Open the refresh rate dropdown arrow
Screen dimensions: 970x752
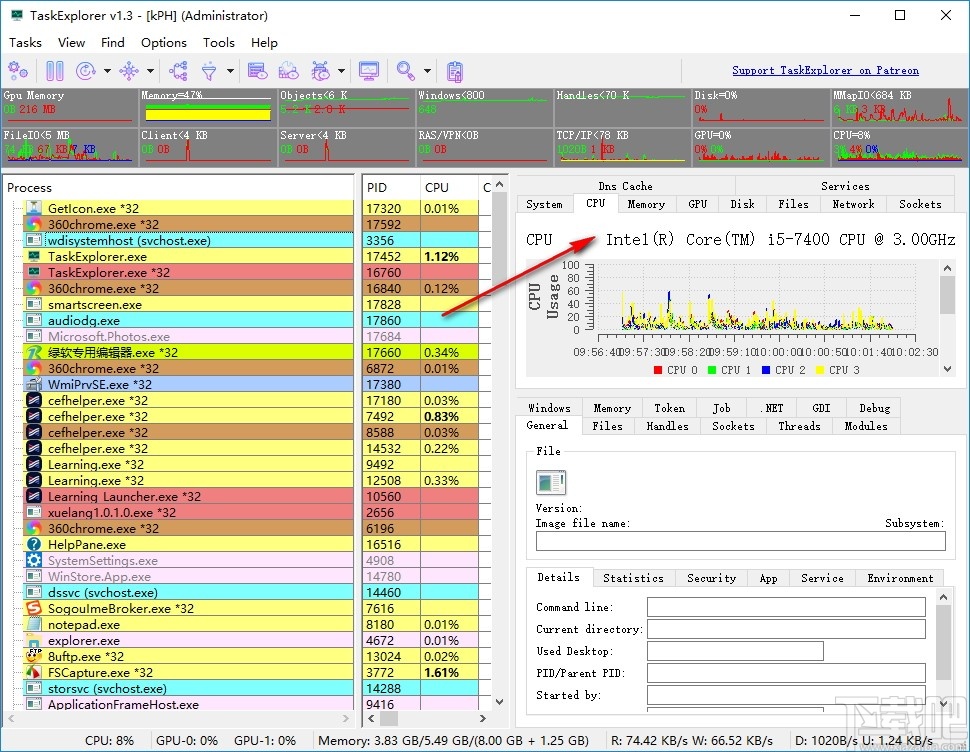point(108,71)
